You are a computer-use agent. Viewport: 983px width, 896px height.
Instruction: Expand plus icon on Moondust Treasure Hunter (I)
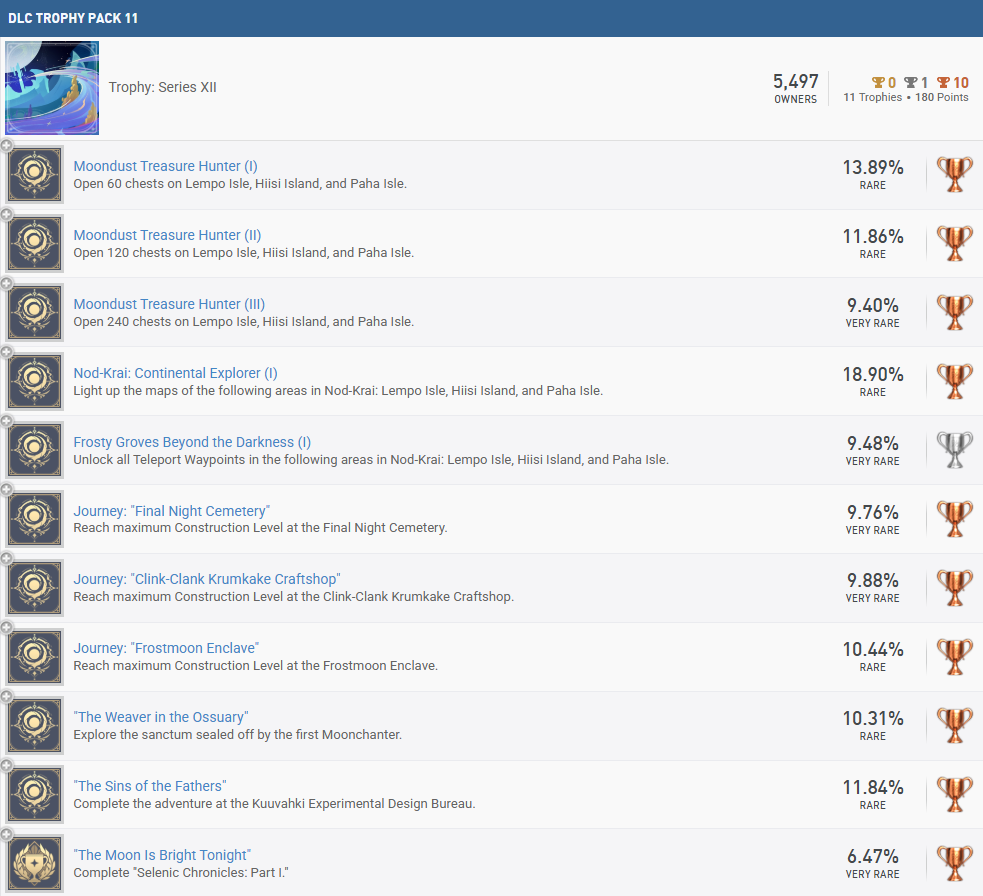[x=6, y=145]
